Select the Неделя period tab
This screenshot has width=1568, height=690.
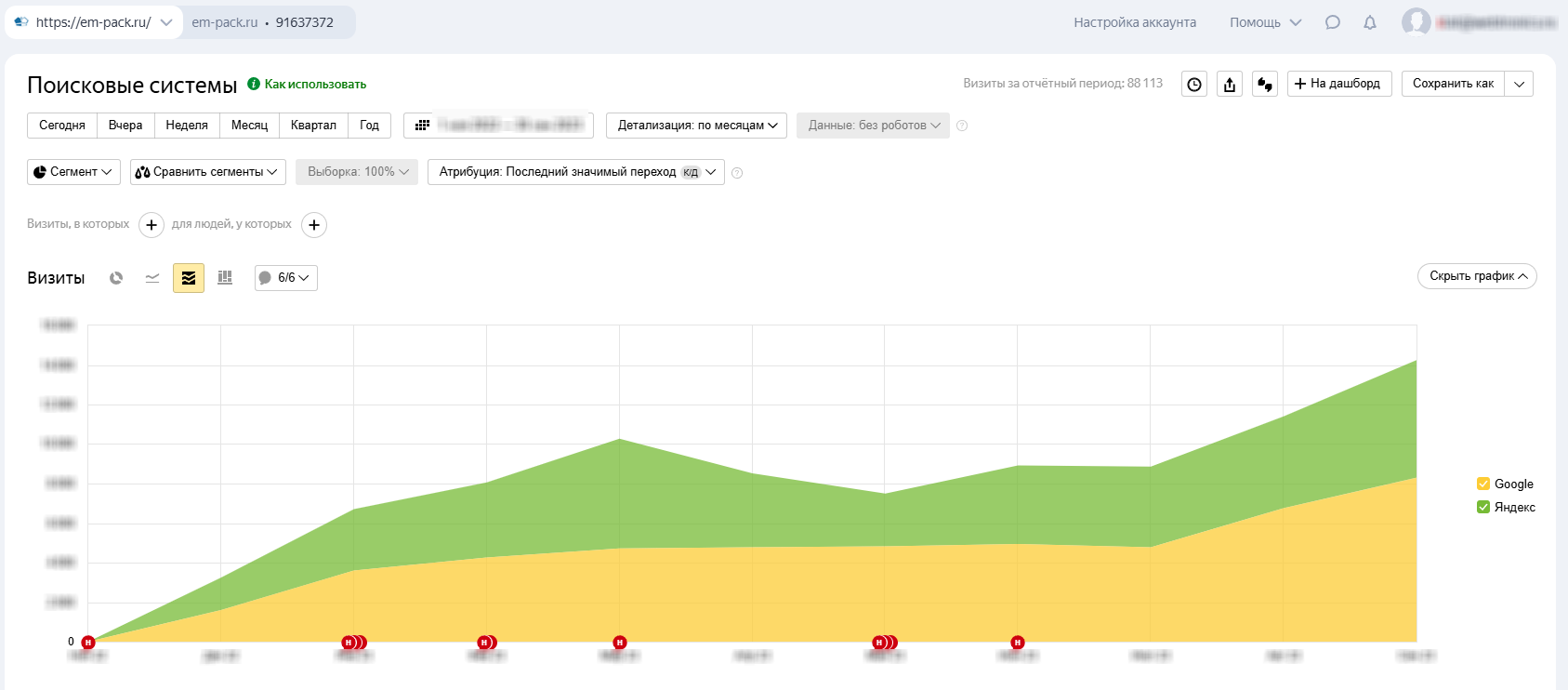click(x=187, y=126)
